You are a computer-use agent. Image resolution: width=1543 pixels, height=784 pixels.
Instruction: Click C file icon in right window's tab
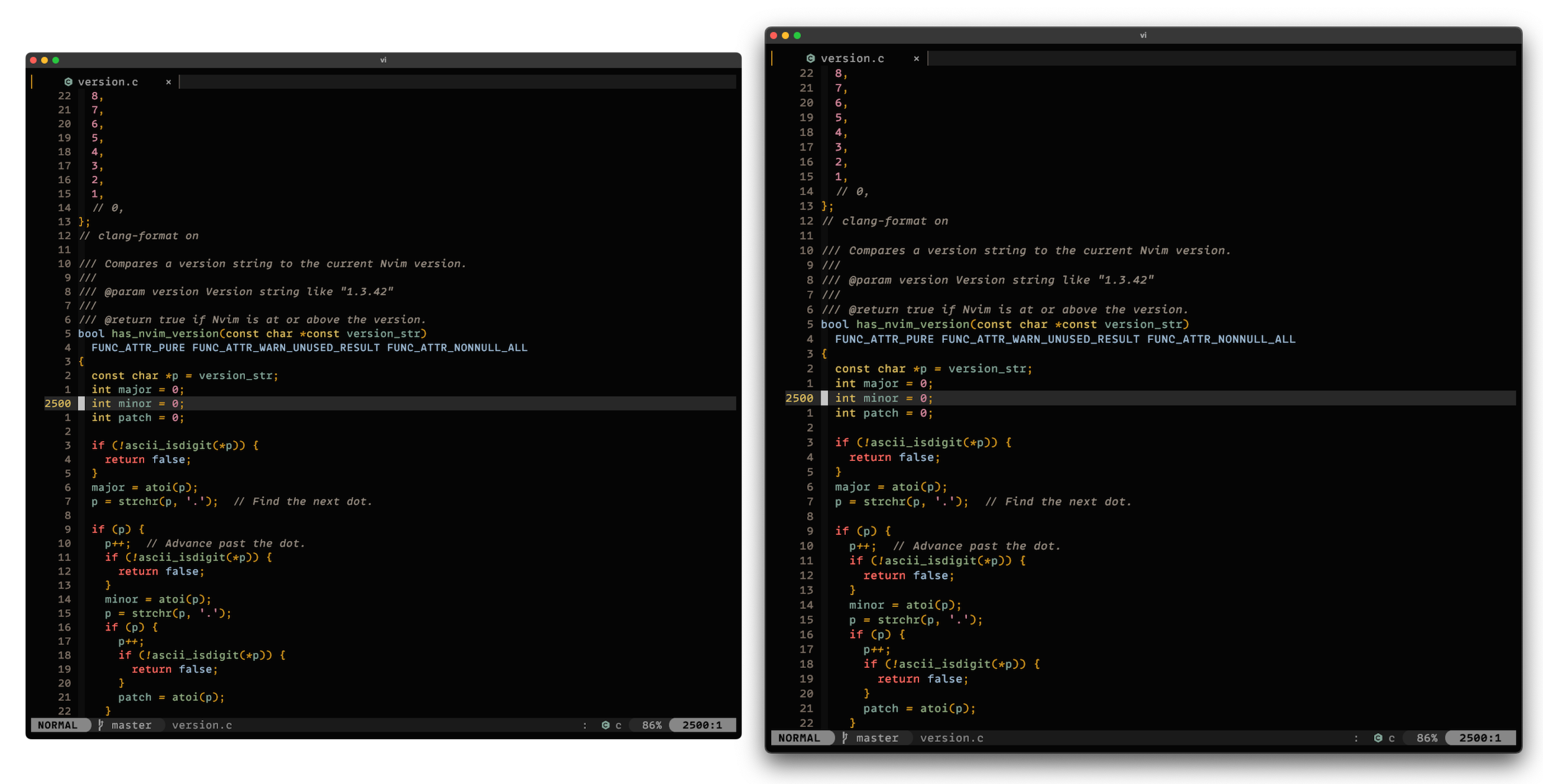810,58
